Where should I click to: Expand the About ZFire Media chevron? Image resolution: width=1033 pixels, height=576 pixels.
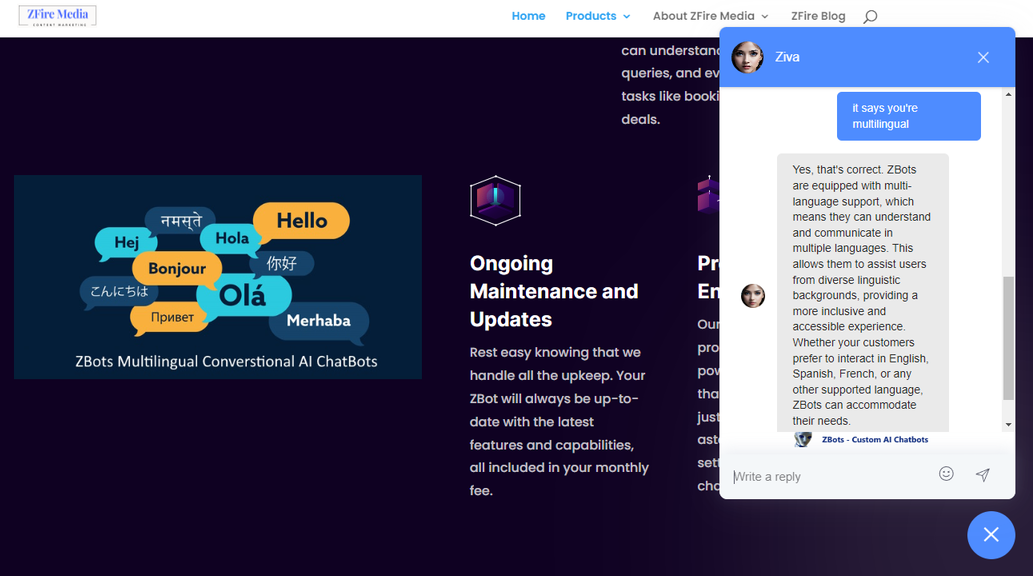coord(765,16)
